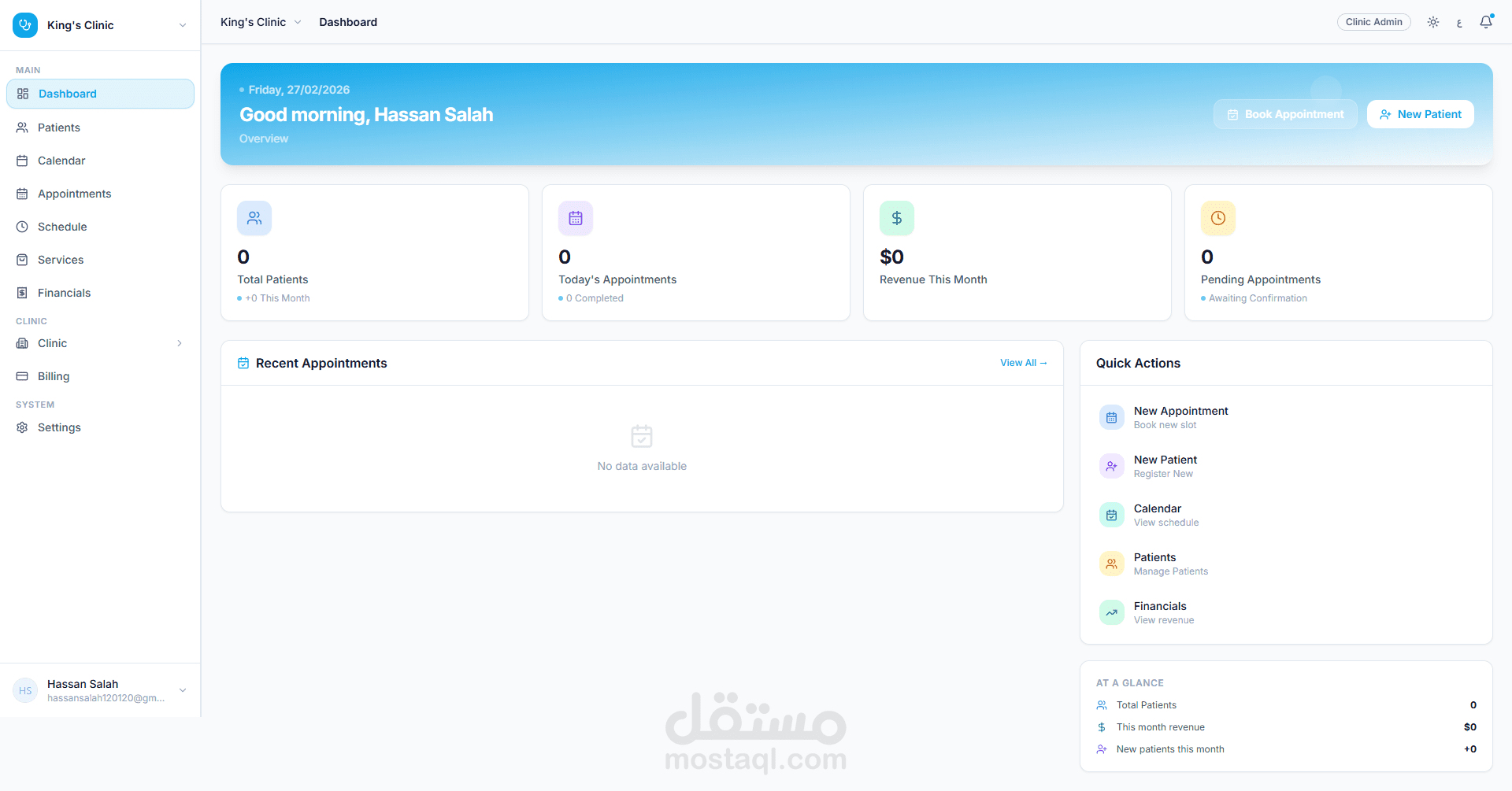Click the Today's Appointments card calendar icon
Image resolution: width=1512 pixels, height=791 pixels.
tap(576, 218)
